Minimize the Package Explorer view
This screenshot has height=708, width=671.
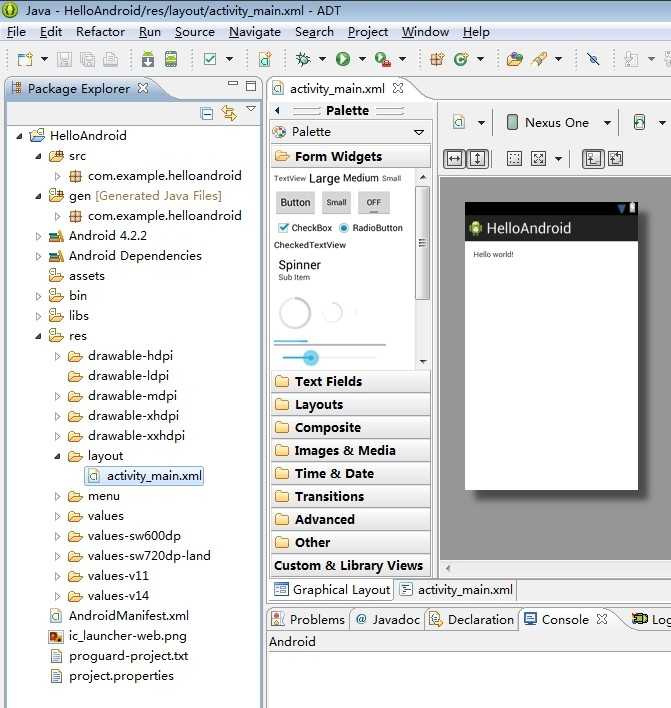point(233,84)
